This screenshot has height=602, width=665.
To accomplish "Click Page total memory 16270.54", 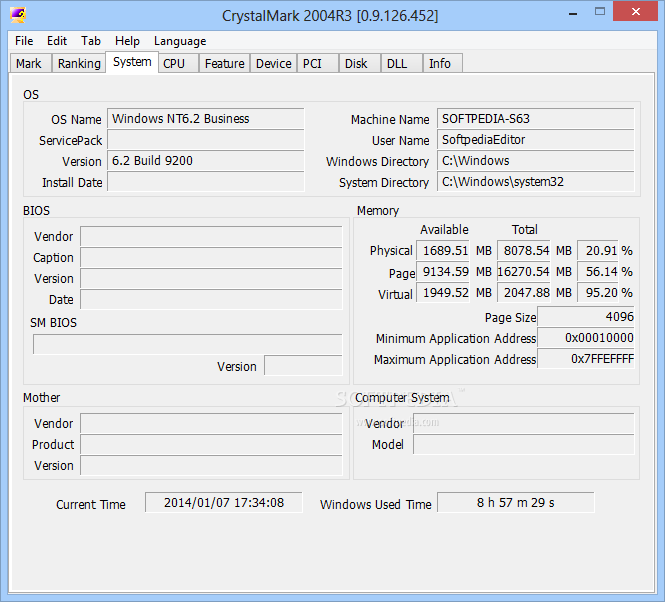I will coord(524,272).
